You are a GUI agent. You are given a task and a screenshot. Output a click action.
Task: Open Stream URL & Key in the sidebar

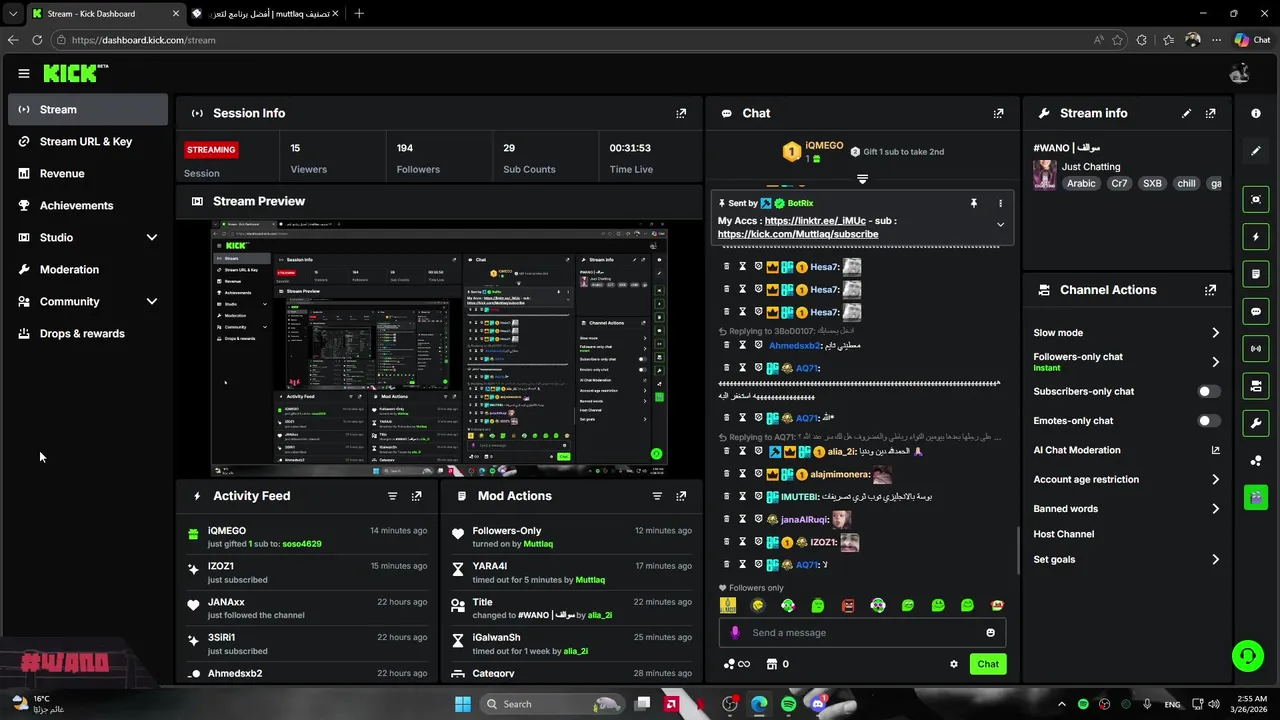pyautogui.click(x=88, y=142)
